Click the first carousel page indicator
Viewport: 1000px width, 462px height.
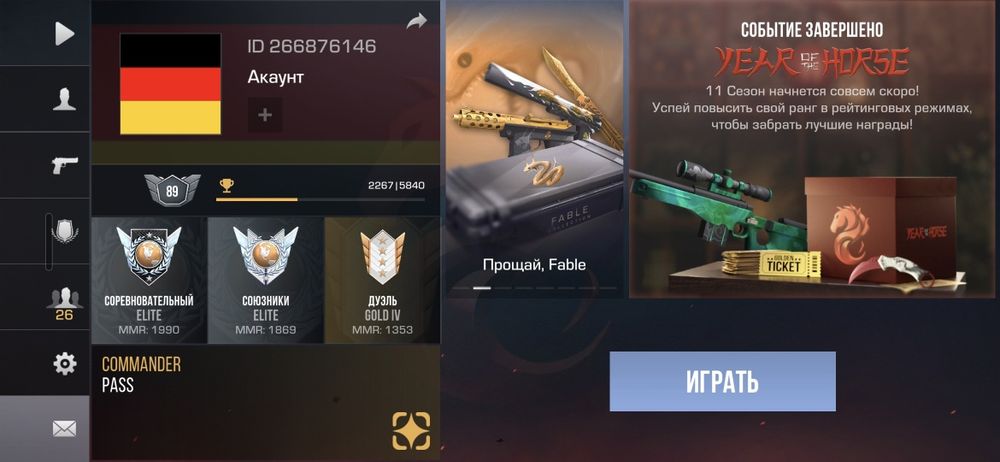(x=482, y=288)
